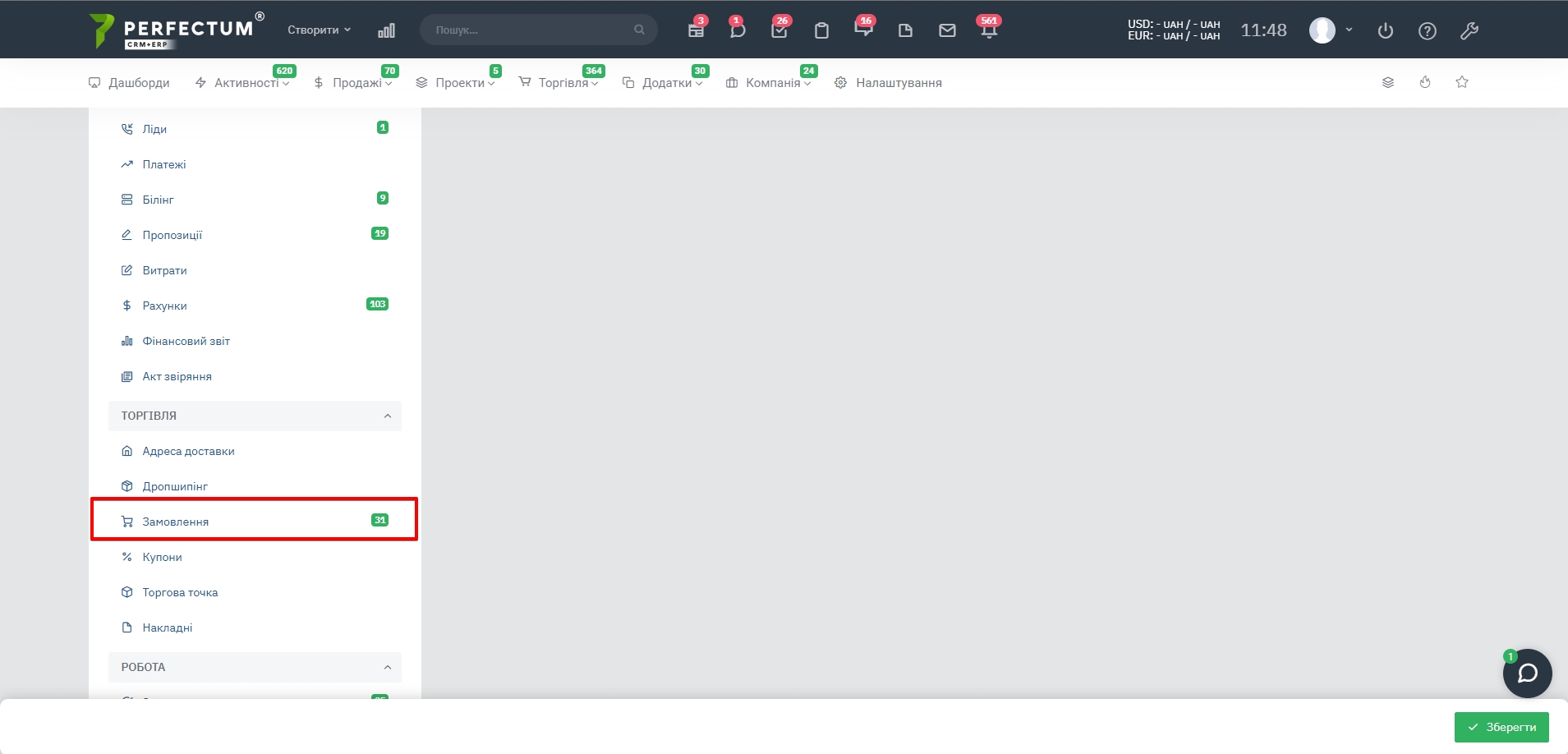The width and height of the screenshot is (1568, 754).
Task: Open the help question mark icon
Action: tap(1428, 31)
